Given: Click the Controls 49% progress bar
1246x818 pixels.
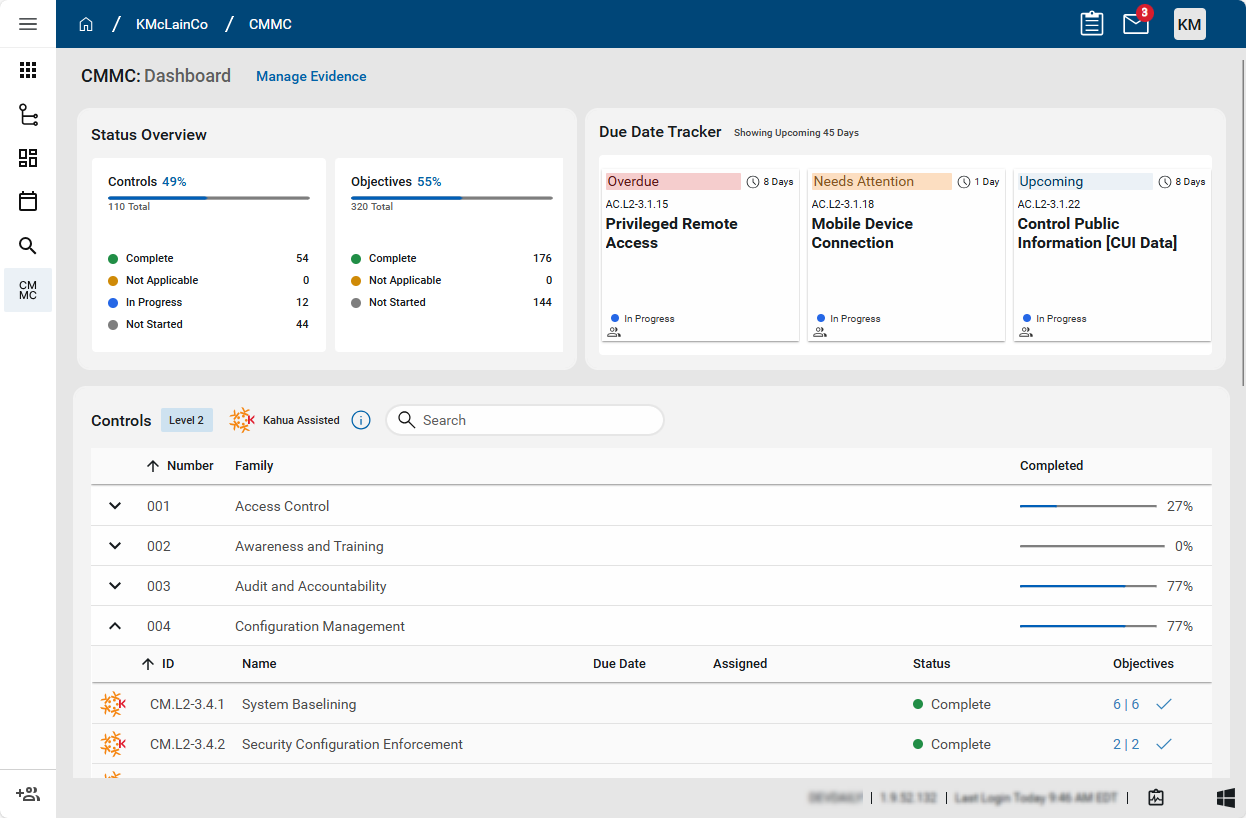Looking at the screenshot, I should click(x=209, y=198).
